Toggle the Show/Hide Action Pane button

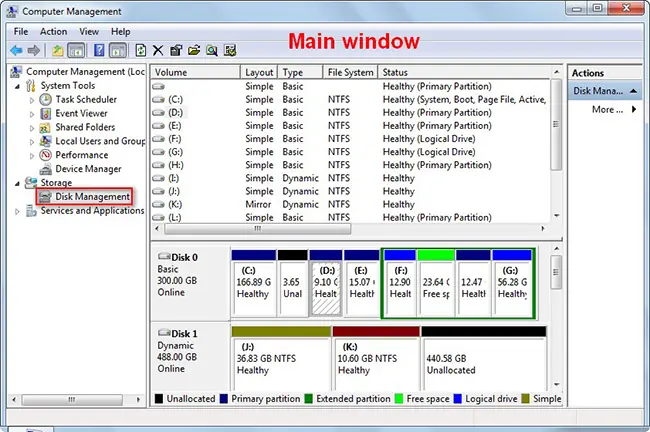pos(118,51)
